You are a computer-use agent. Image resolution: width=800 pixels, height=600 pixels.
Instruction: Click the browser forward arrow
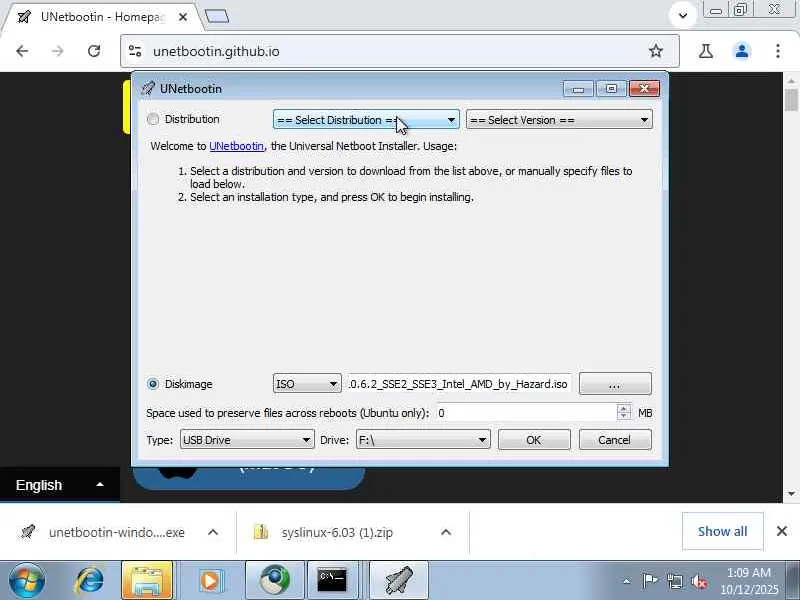(58, 51)
